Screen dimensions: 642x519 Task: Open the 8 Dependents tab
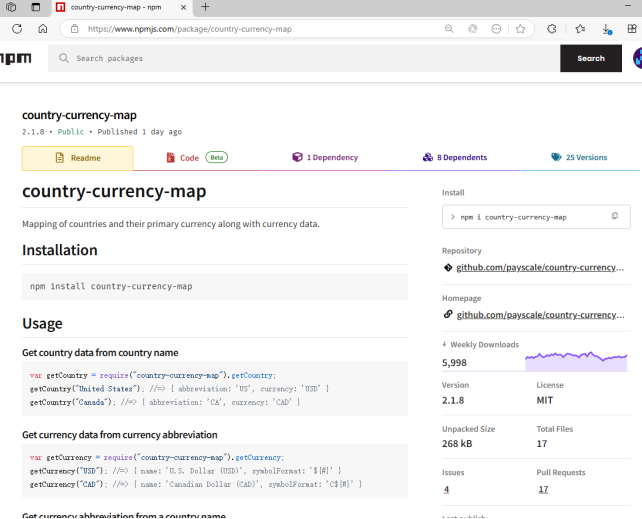tap(454, 158)
